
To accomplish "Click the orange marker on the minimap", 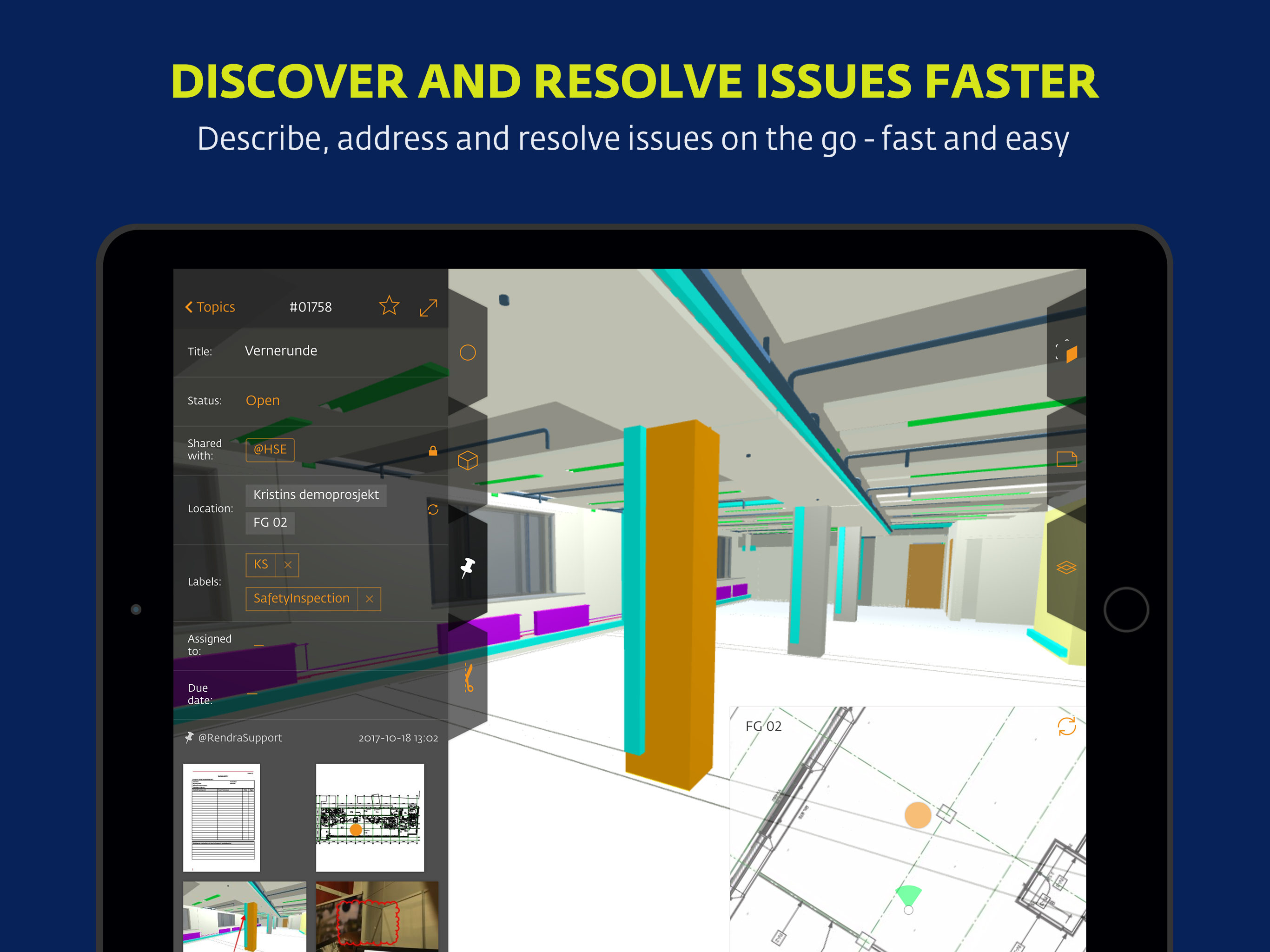I will click(x=918, y=815).
